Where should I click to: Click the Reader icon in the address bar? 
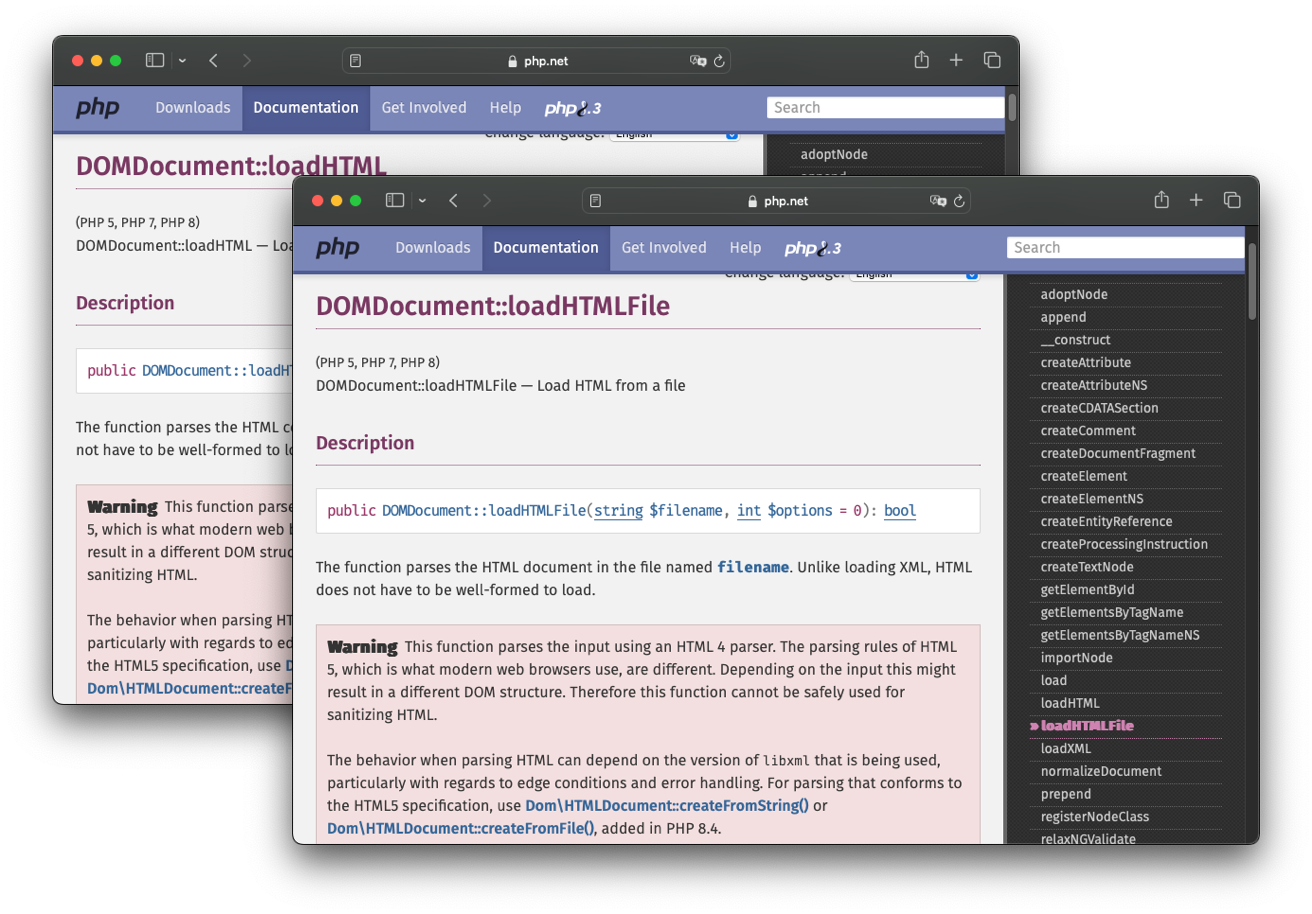[x=595, y=200]
